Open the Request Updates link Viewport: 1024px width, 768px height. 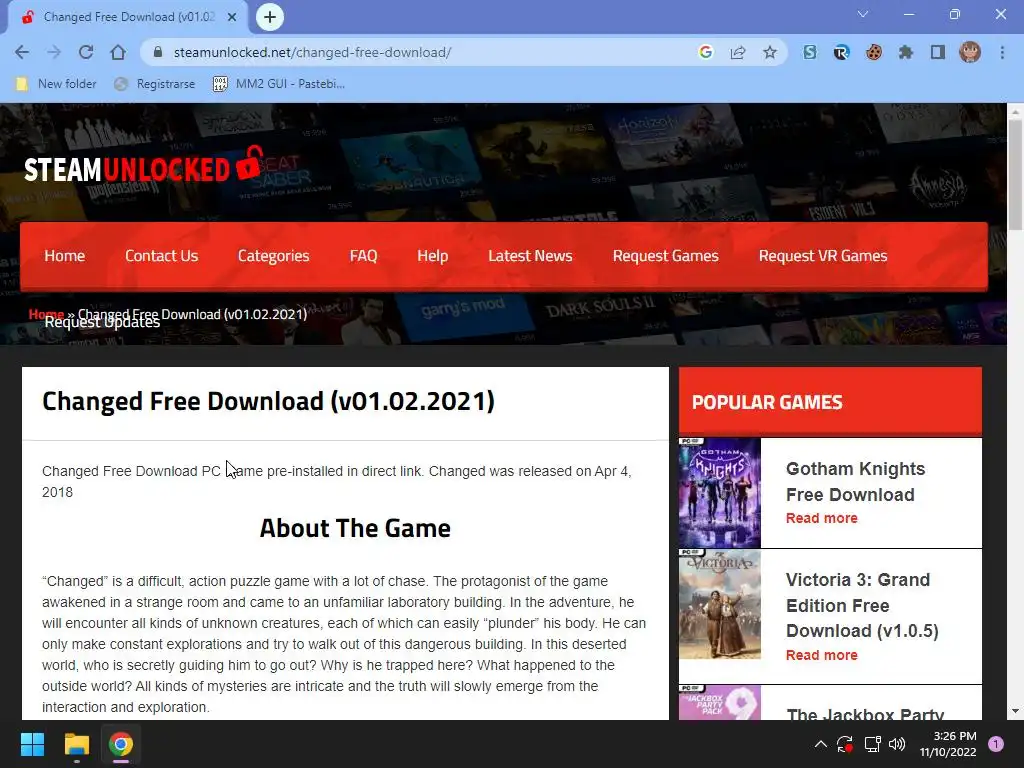tap(102, 323)
